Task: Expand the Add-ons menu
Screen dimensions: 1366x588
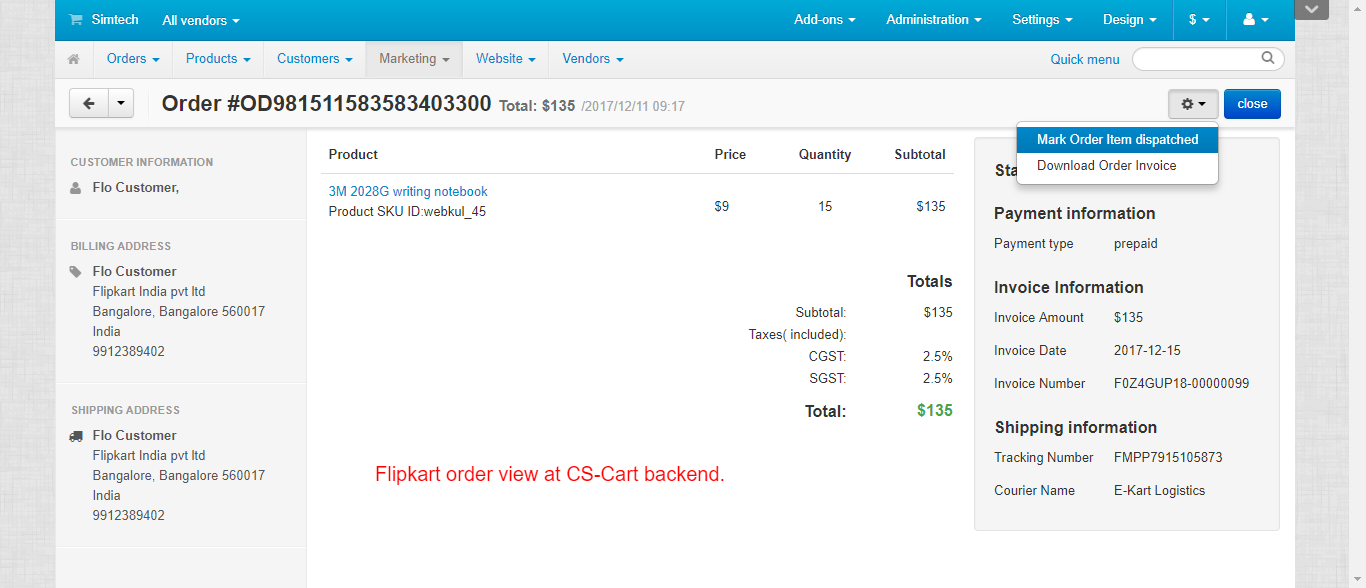Action: (x=826, y=20)
